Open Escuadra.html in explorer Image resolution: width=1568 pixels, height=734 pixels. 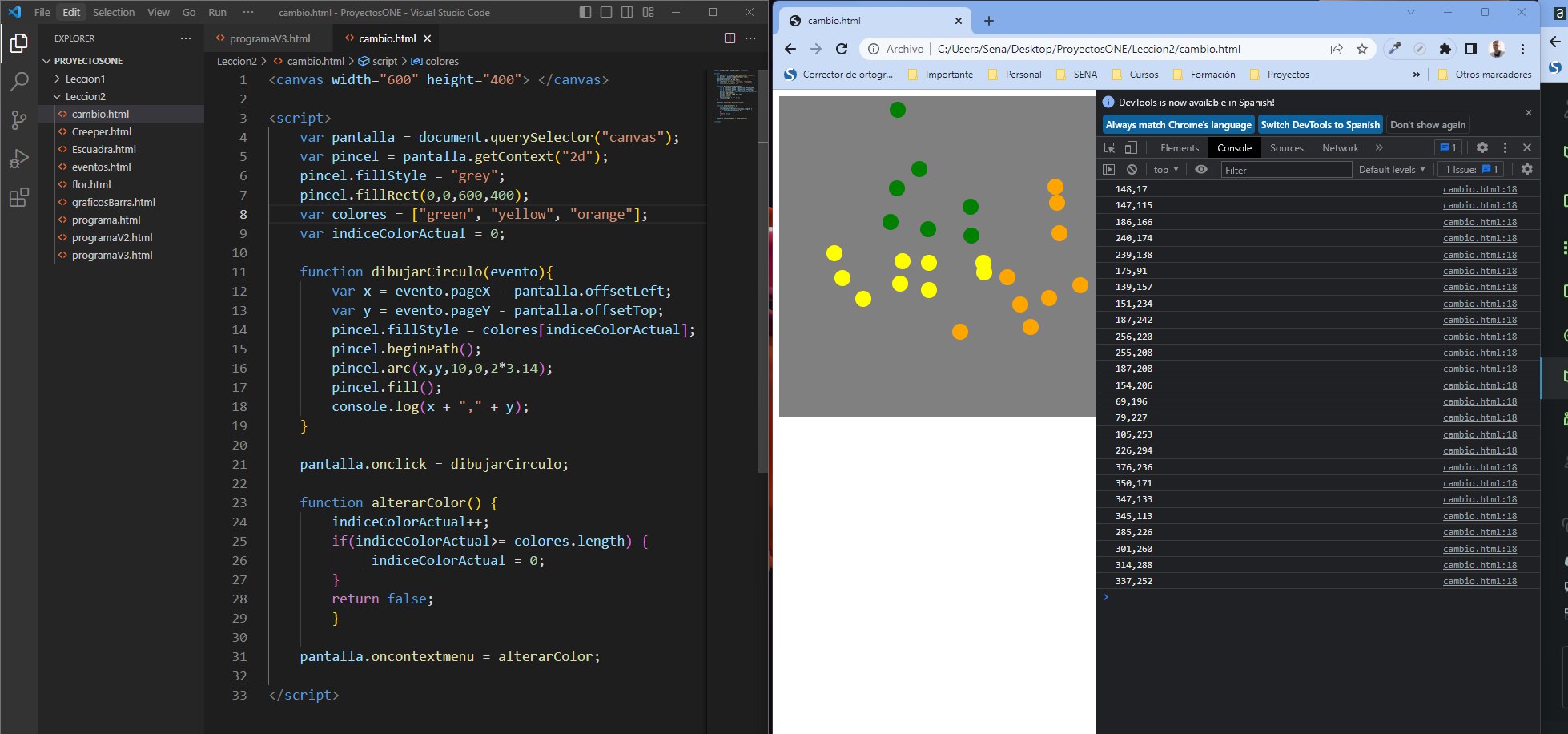pos(104,149)
